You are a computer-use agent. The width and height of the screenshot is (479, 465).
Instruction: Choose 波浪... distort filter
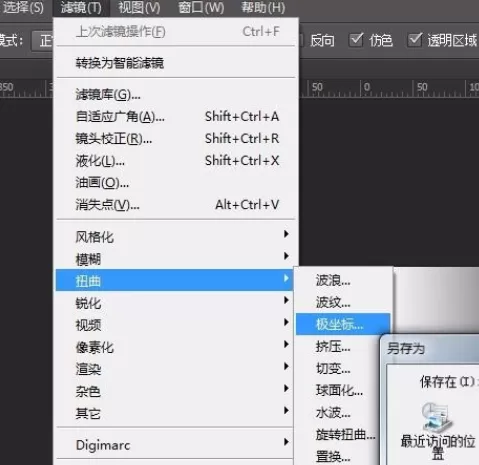pos(343,280)
